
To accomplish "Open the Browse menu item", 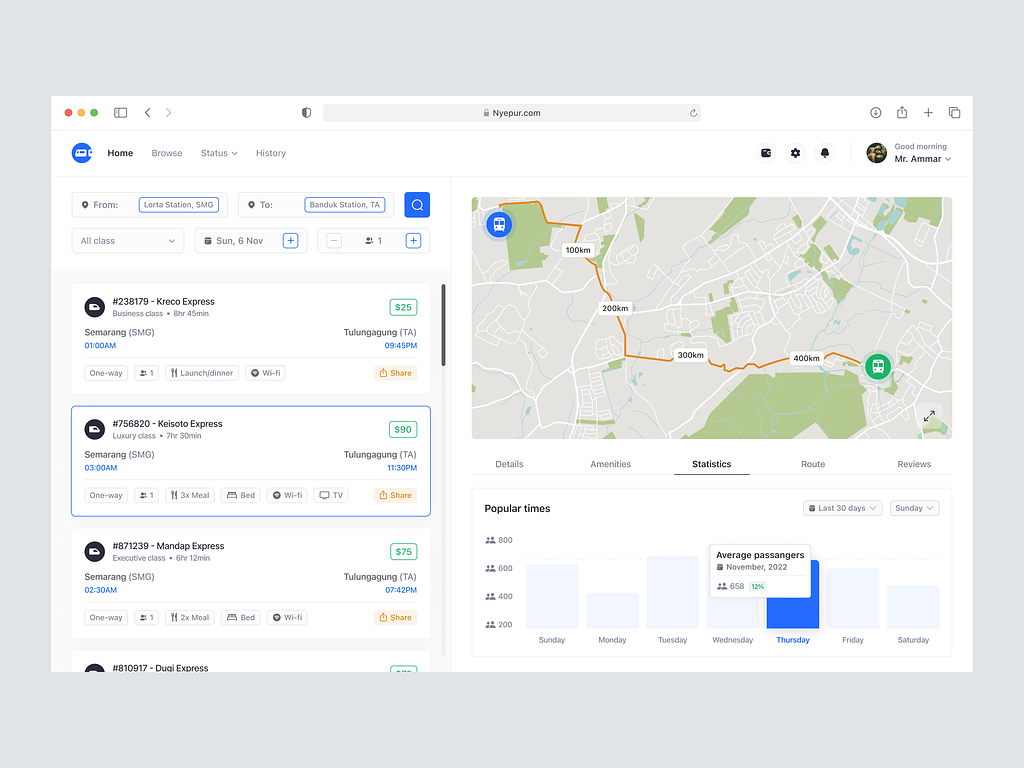I will click(167, 153).
